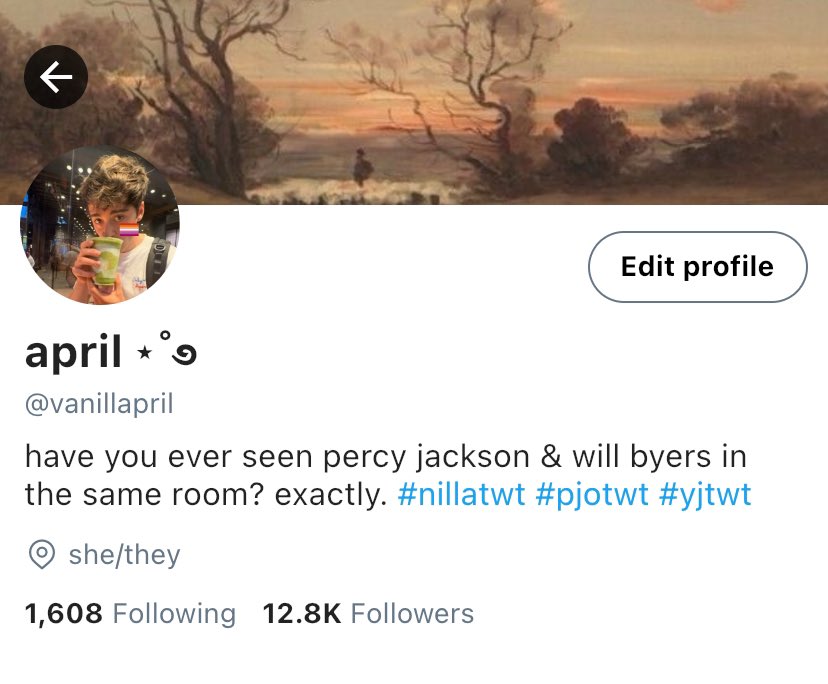Click the swirl symbol after the name
This screenshot has height=684, width=828.
point(184,355)
